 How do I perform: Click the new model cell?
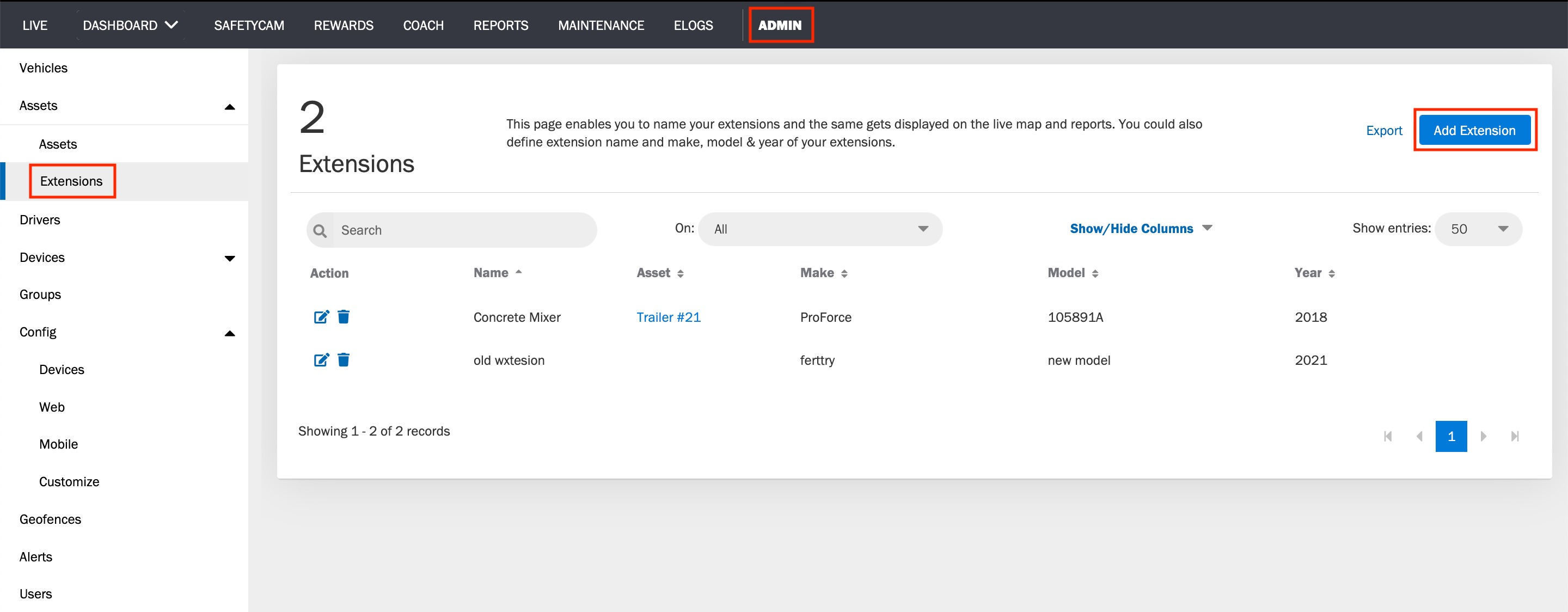(1079, 360)
